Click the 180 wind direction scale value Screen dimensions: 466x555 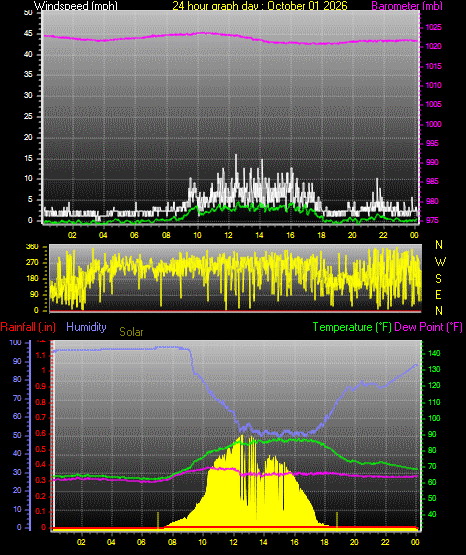[32, 279]
